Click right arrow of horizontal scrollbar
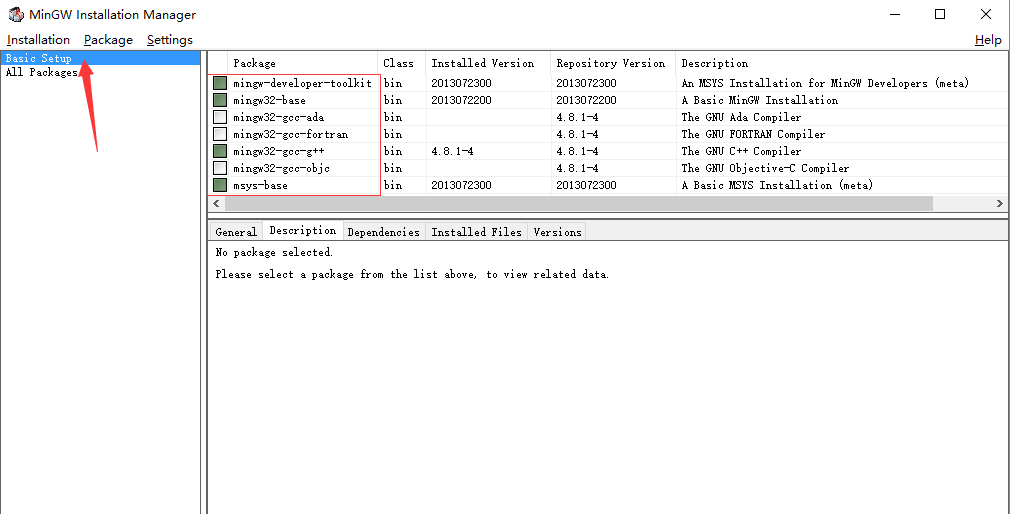 [1000, 204]
